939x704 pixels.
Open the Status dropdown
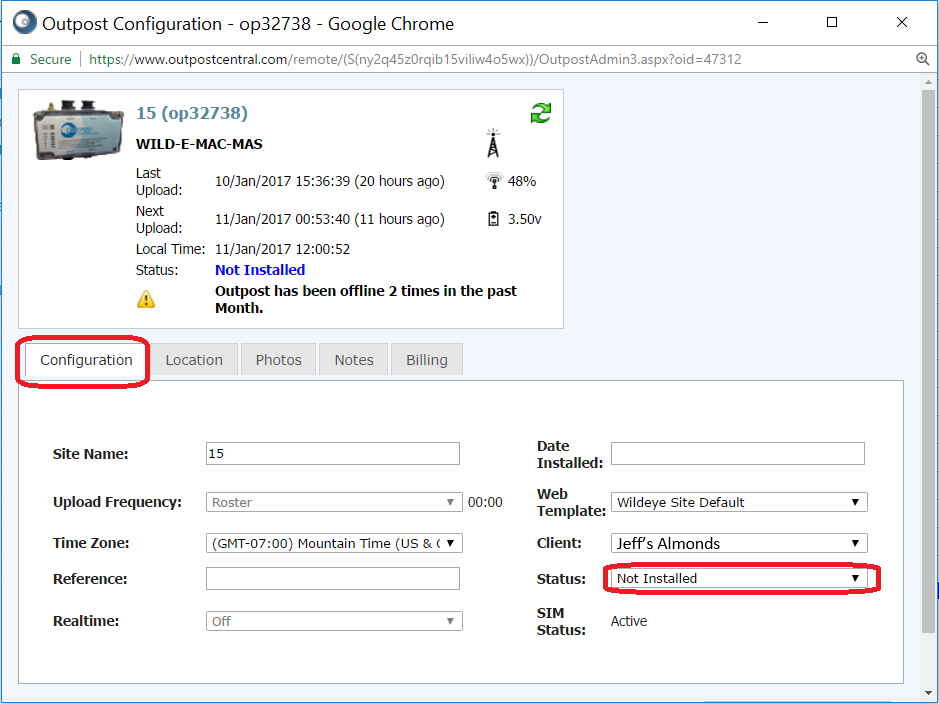pos(739,578)
